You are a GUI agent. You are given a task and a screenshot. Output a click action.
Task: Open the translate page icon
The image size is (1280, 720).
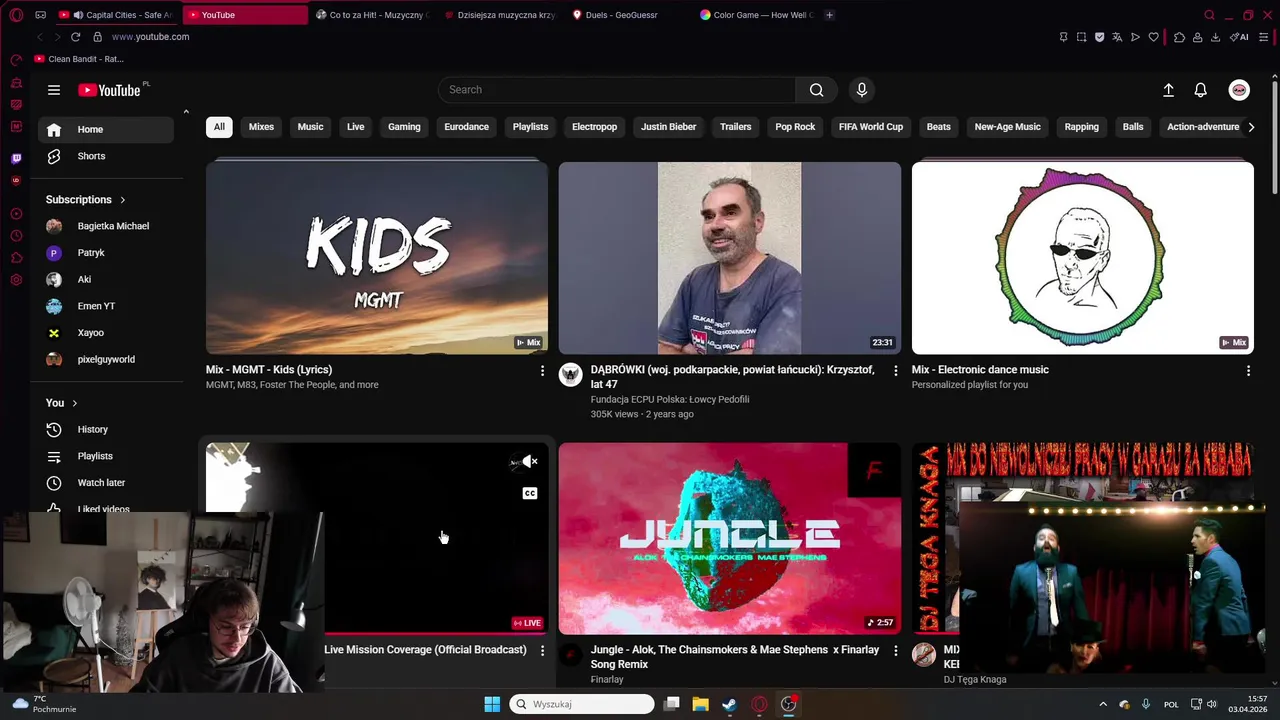point(1117,37)
